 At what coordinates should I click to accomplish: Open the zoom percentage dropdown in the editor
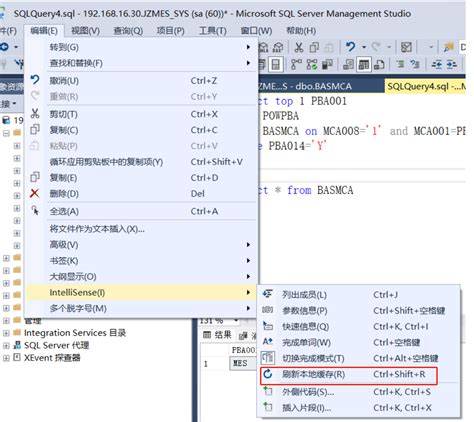tap(236, 321)
